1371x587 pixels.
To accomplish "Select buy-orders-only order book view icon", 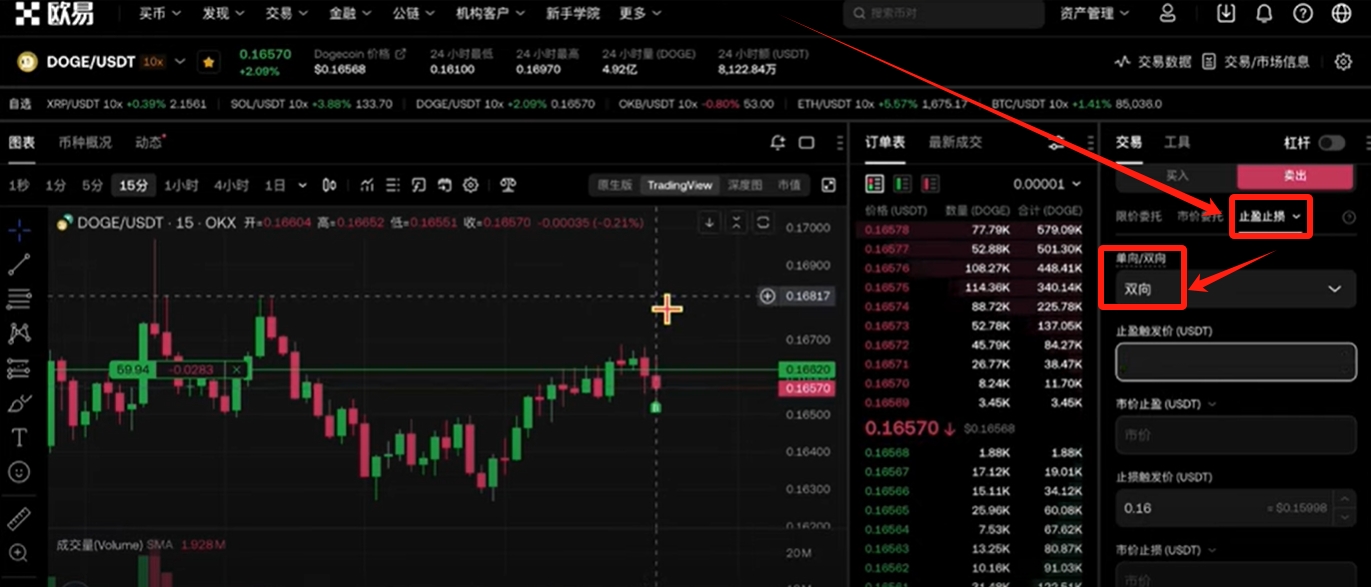I will tap(903, 184).
